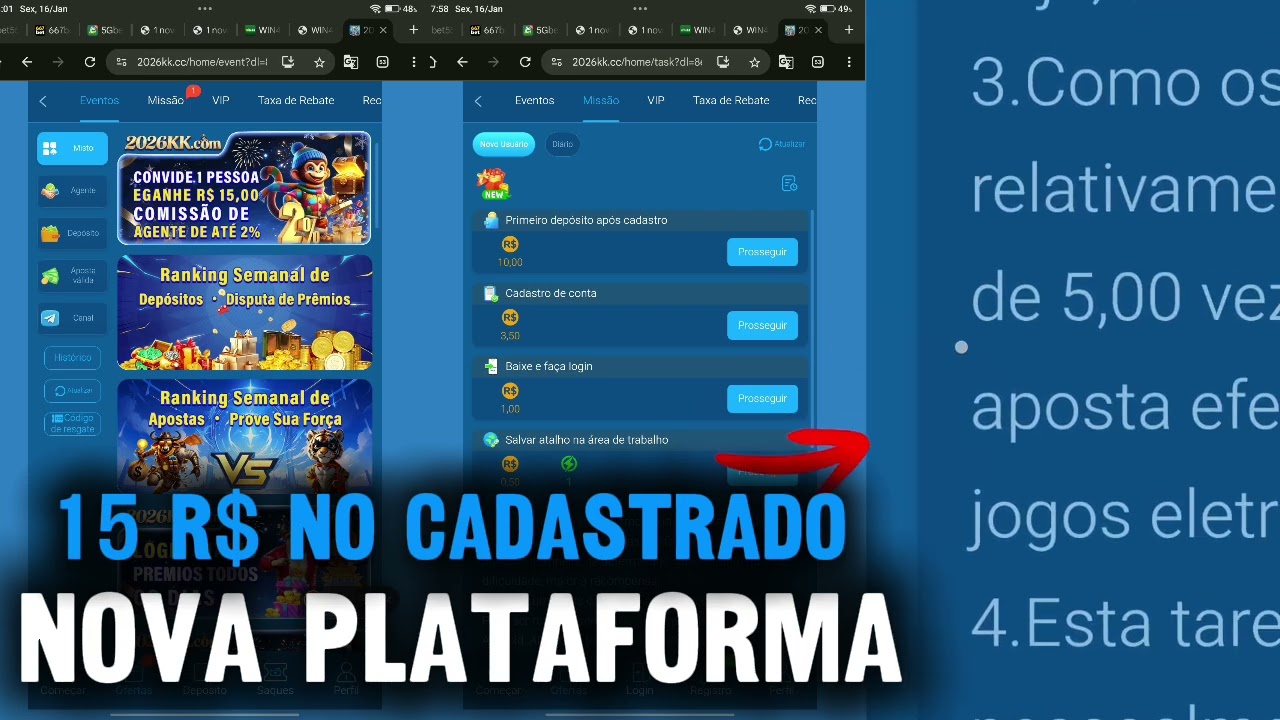This screenshot has width=1280, height=720.
Task: Open tab switcher counter in the right window
Action: [x=818, y=62]
